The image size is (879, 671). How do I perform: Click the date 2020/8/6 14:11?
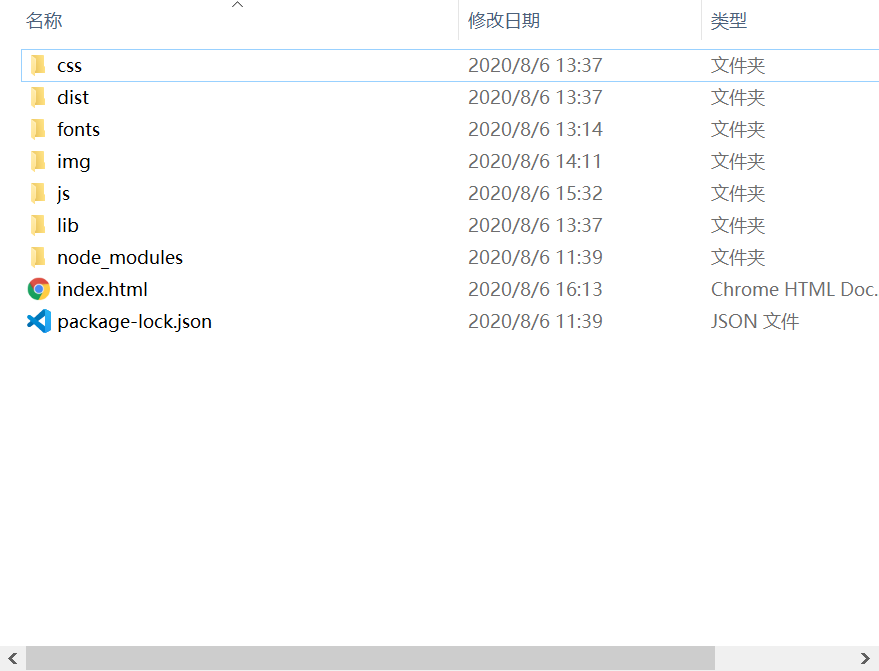[535, 161]
